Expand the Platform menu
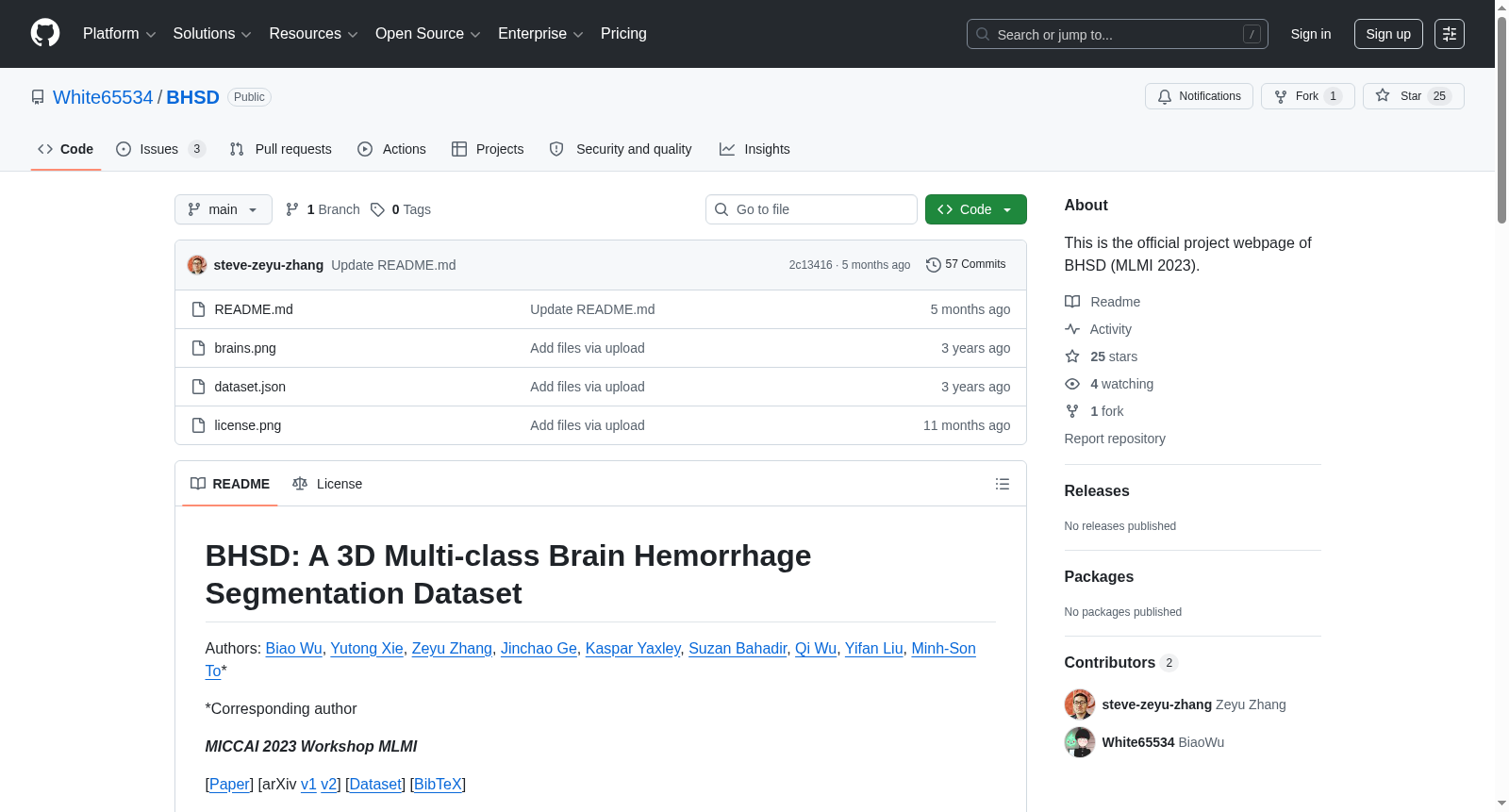1509x812 pixels. coord(119,34)
